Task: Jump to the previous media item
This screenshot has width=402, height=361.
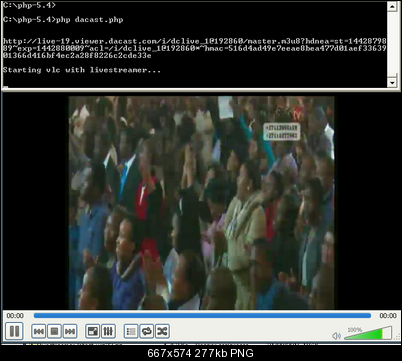Action: (x=39, y=331)
